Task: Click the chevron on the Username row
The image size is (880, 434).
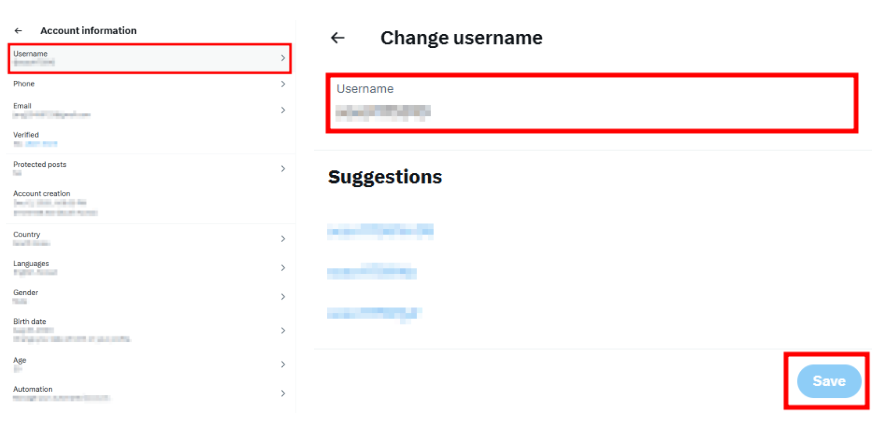Action: 283,58
